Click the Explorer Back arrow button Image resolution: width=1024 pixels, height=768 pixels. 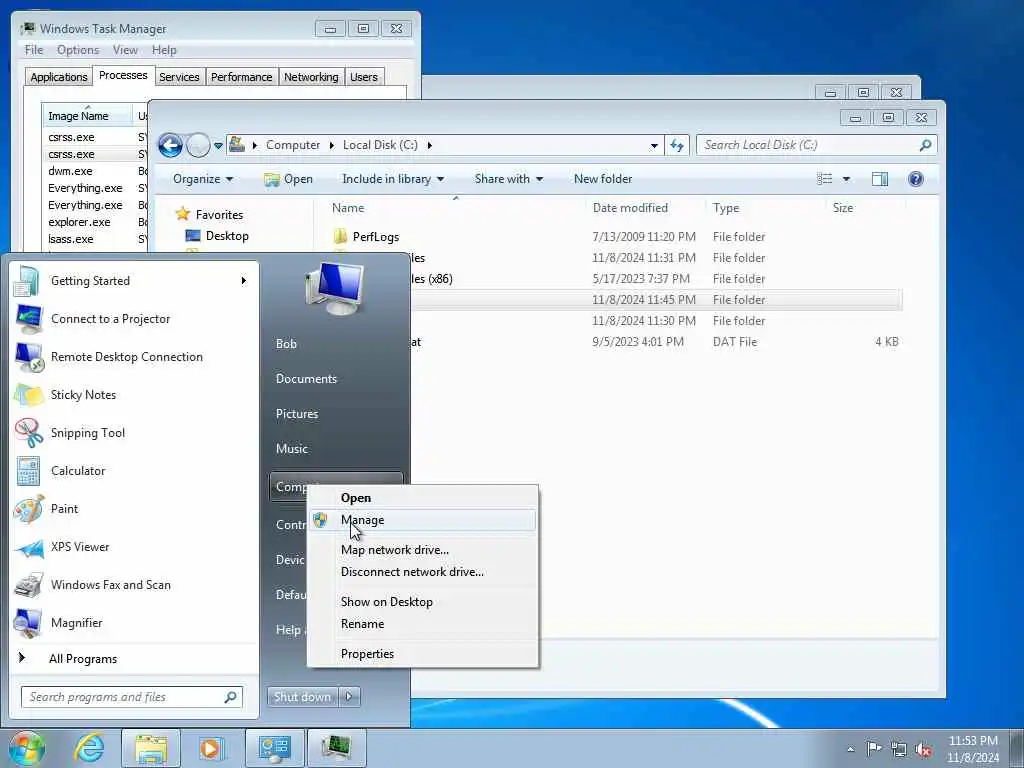[x=170, y=145]
